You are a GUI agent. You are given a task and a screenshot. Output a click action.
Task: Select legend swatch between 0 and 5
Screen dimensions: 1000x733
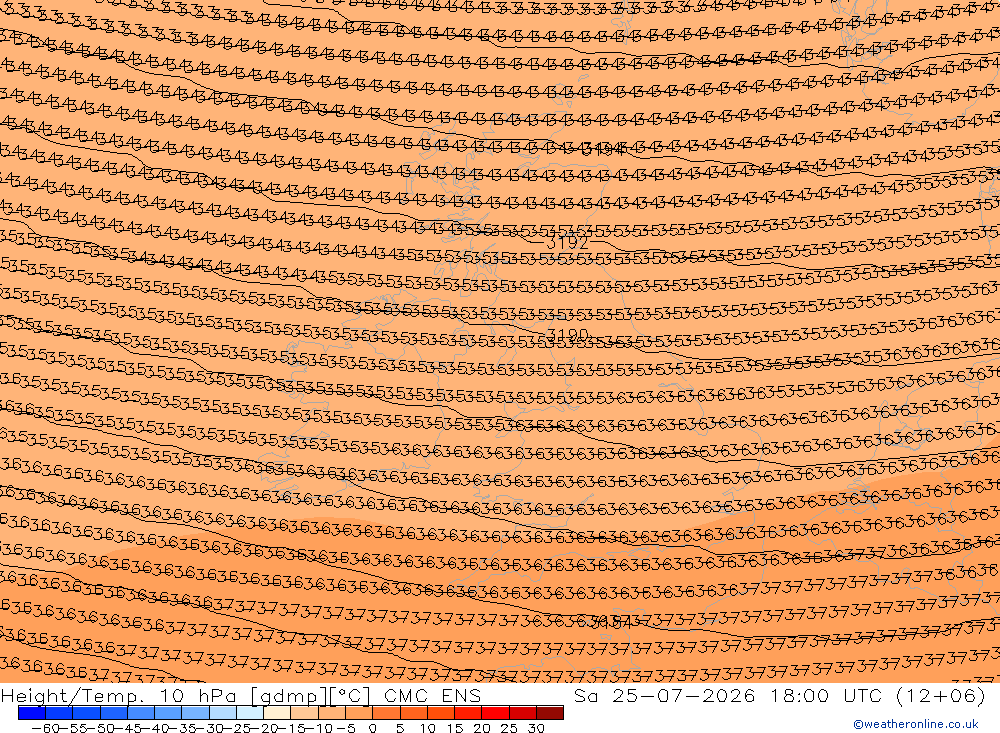386,712
